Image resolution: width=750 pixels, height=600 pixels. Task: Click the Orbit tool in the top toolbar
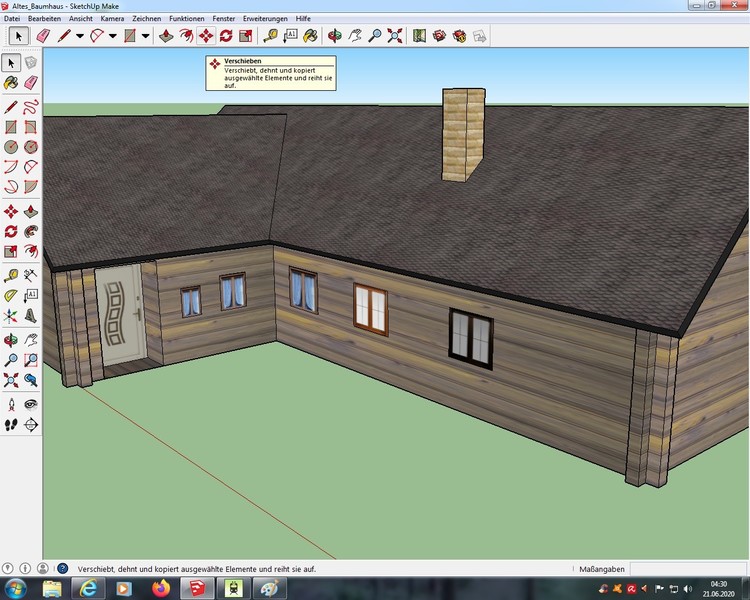[x=335, y=36]
